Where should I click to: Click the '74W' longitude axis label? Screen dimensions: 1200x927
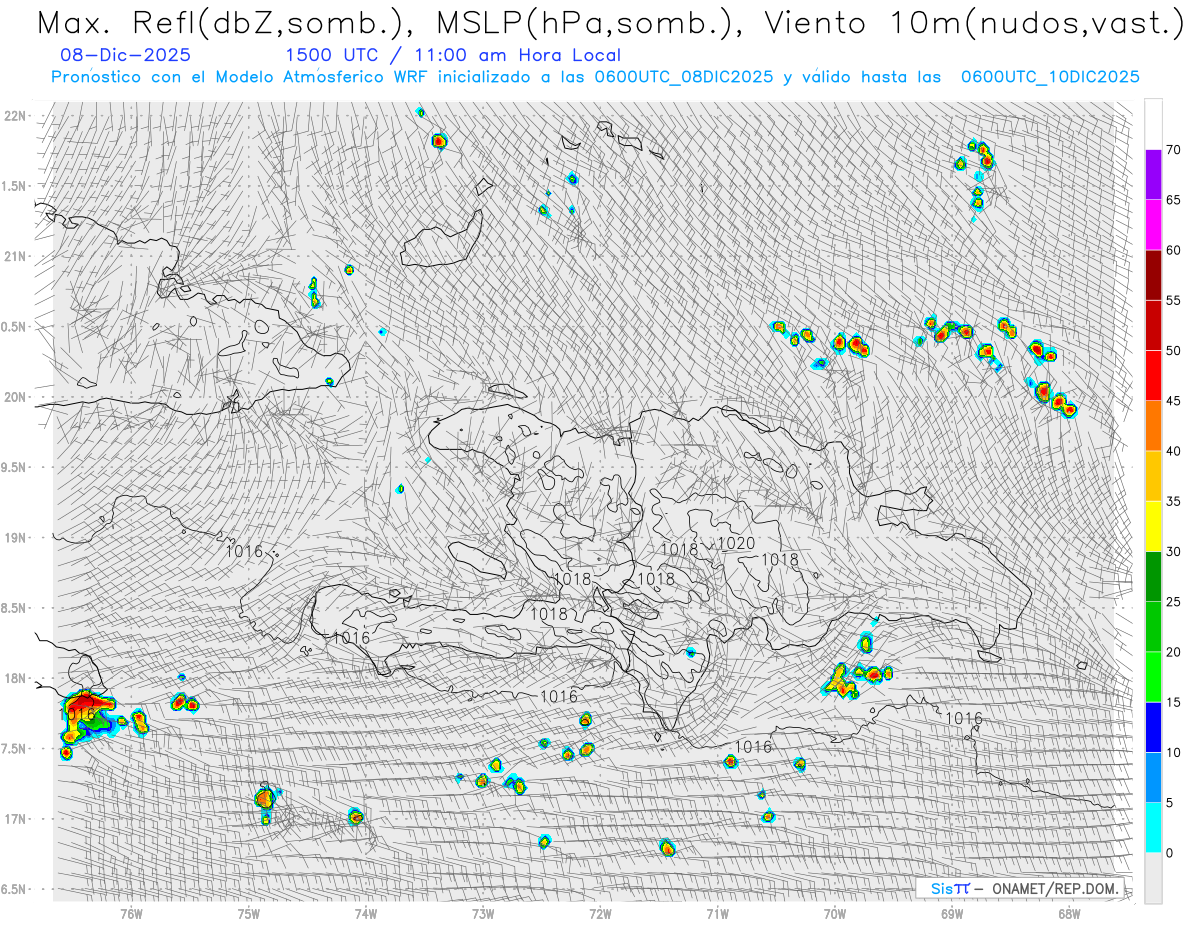365,912
